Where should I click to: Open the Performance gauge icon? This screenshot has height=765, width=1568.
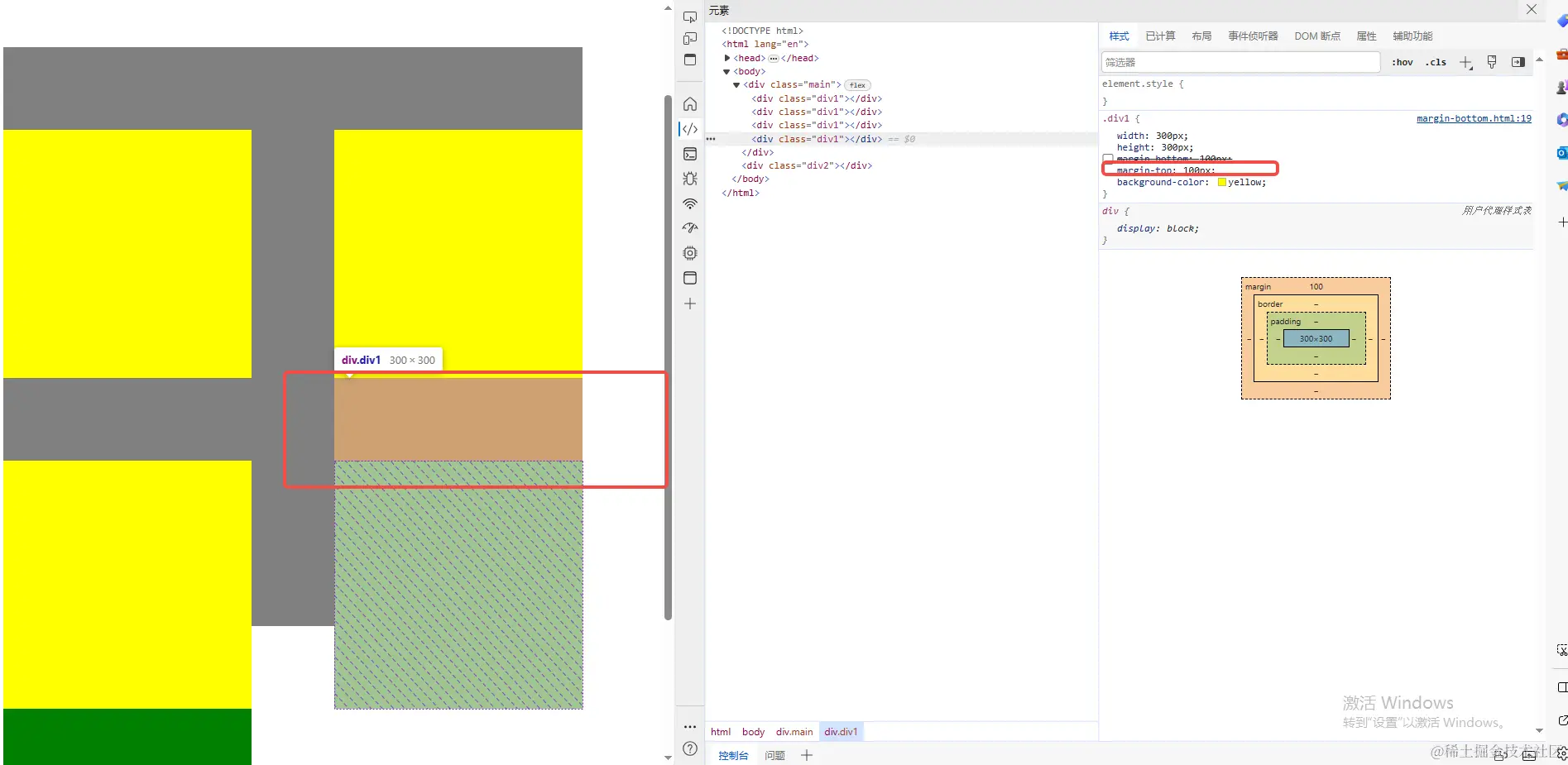(x=690, y=228)
